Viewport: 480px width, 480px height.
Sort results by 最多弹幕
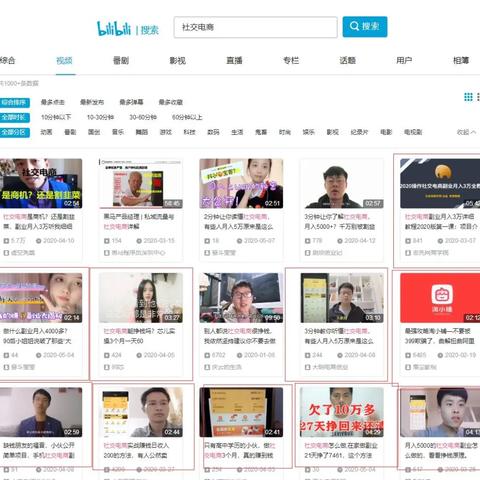[x=131, y=102]
